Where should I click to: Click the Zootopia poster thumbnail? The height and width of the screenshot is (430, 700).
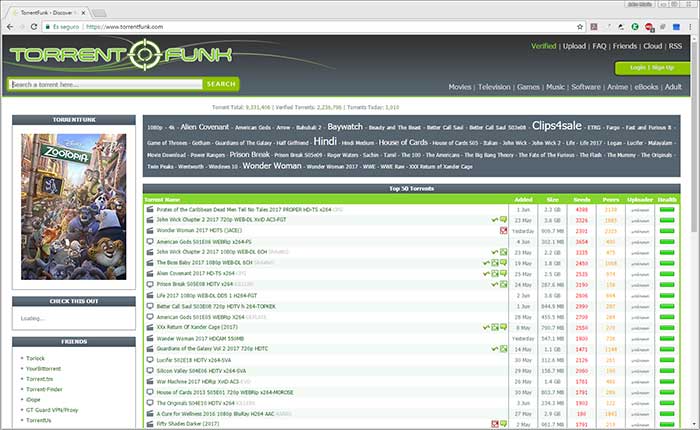(x=74, y=207)
